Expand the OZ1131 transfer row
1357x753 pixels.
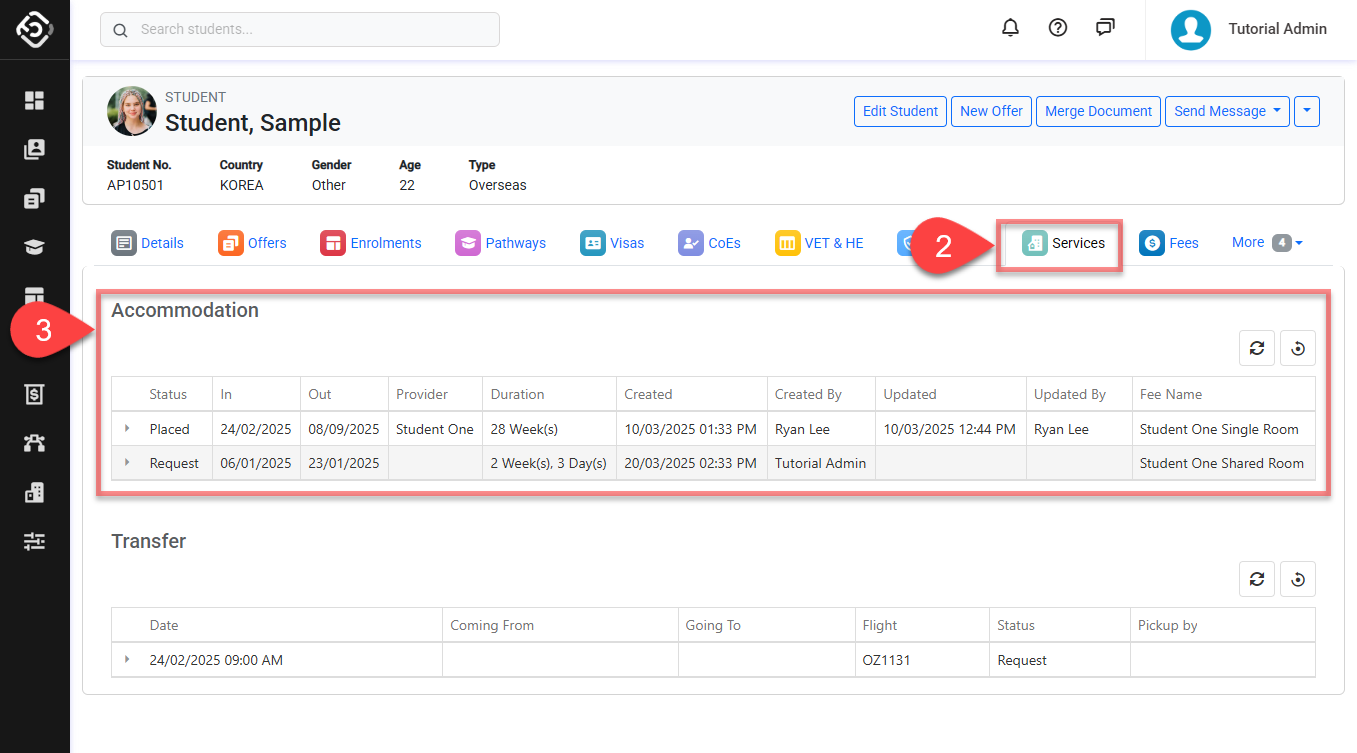coord(127,660)
